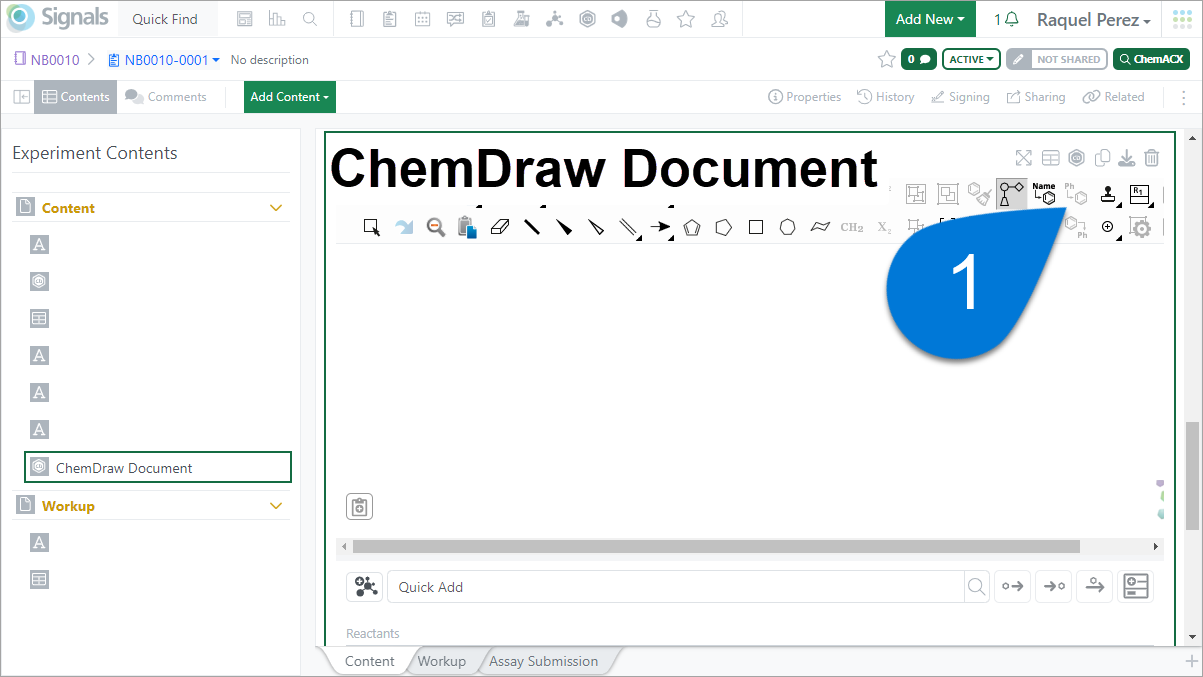Click the ChemACX search button

(1152, 59)
